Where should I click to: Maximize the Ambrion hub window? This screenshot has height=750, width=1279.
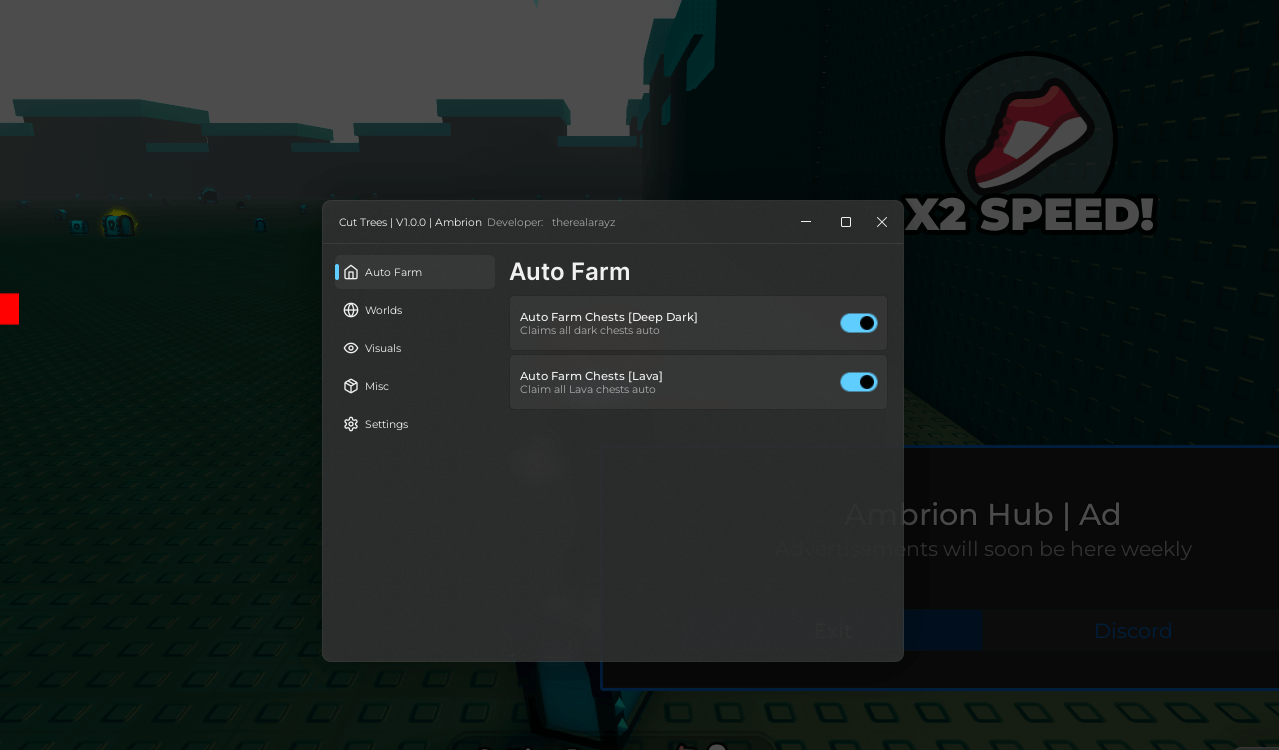click(x=846, y=222)
